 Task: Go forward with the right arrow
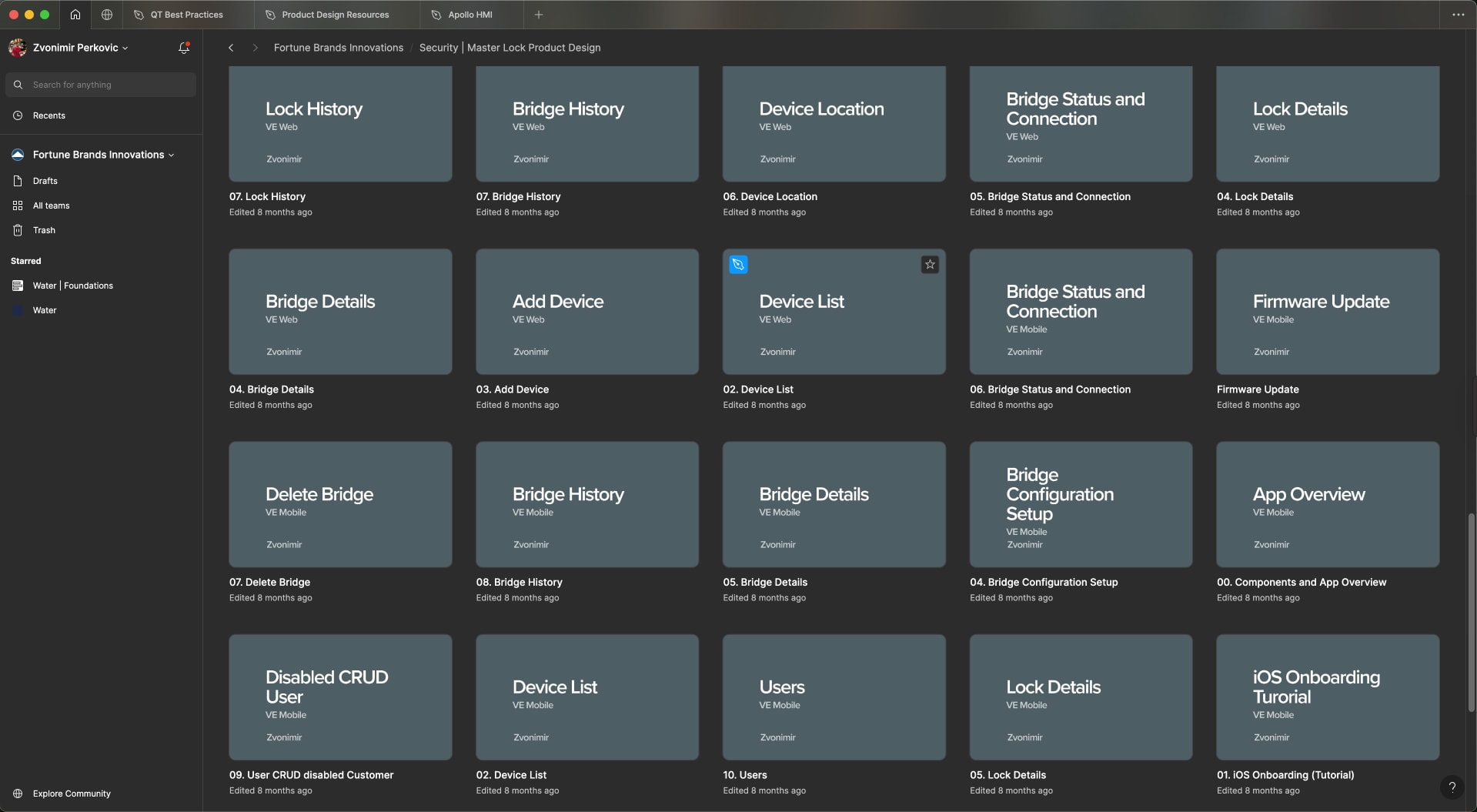coord(255,48)
